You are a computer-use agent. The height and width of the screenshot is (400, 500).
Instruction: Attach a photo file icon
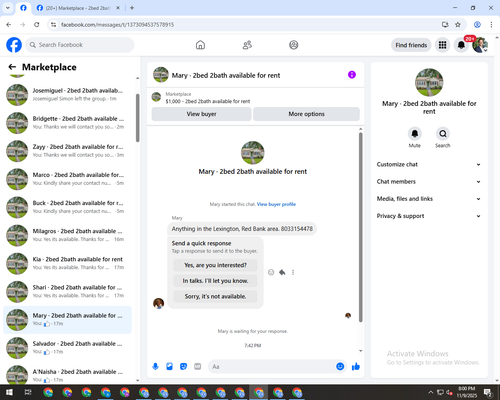coord(169,367)
